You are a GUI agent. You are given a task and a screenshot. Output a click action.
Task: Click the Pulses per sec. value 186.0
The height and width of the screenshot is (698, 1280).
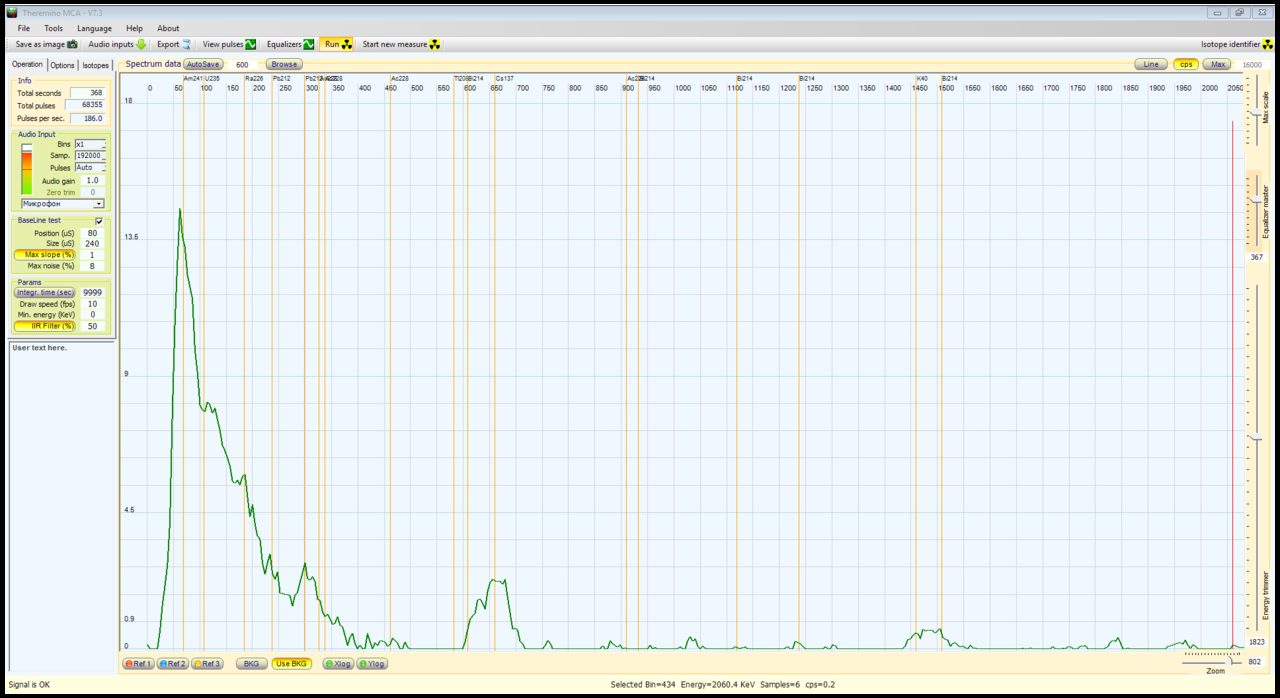coord(87,118)
